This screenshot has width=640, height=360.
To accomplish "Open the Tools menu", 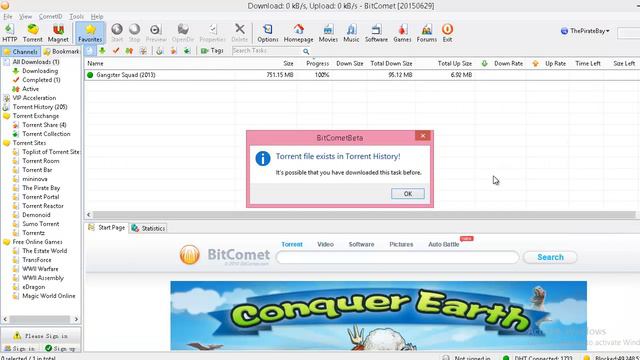I will point(76,16).
